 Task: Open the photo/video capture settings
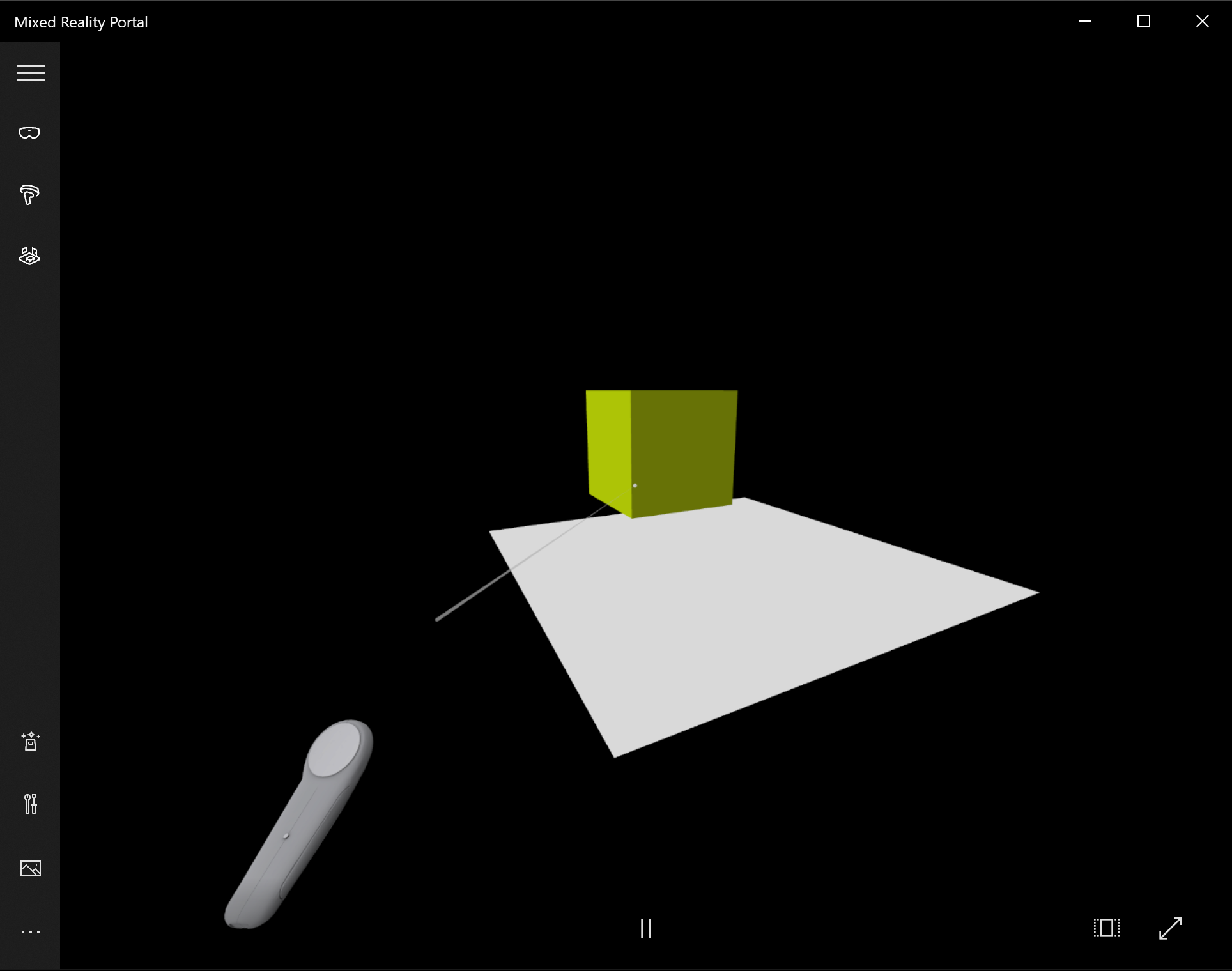coord(29,867)
